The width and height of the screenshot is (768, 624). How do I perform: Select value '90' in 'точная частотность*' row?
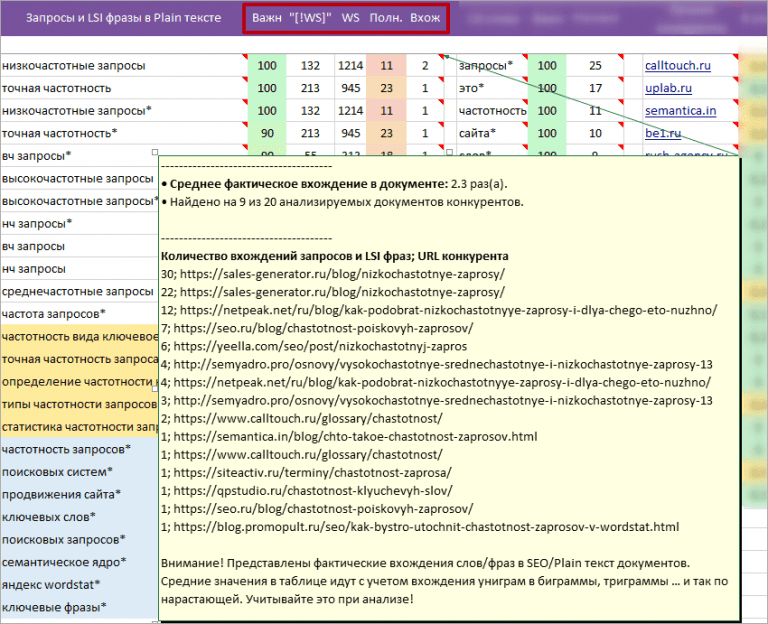267,133
